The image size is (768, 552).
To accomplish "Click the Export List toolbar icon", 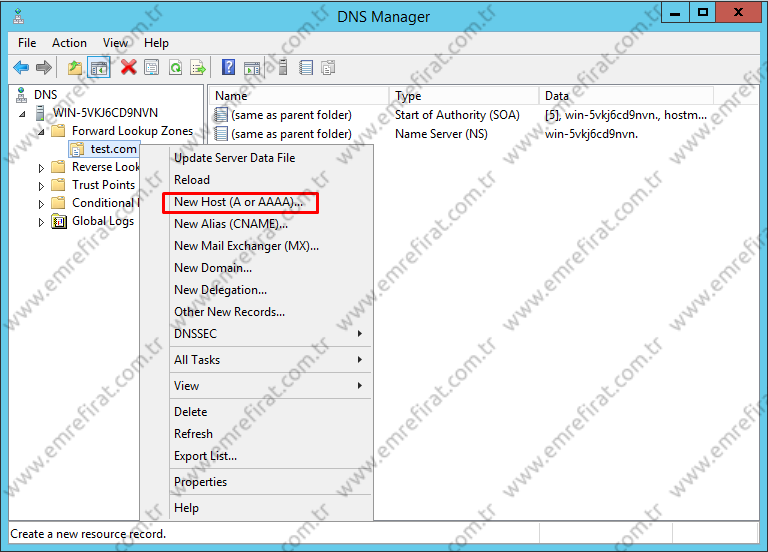I will click(198, 68).
